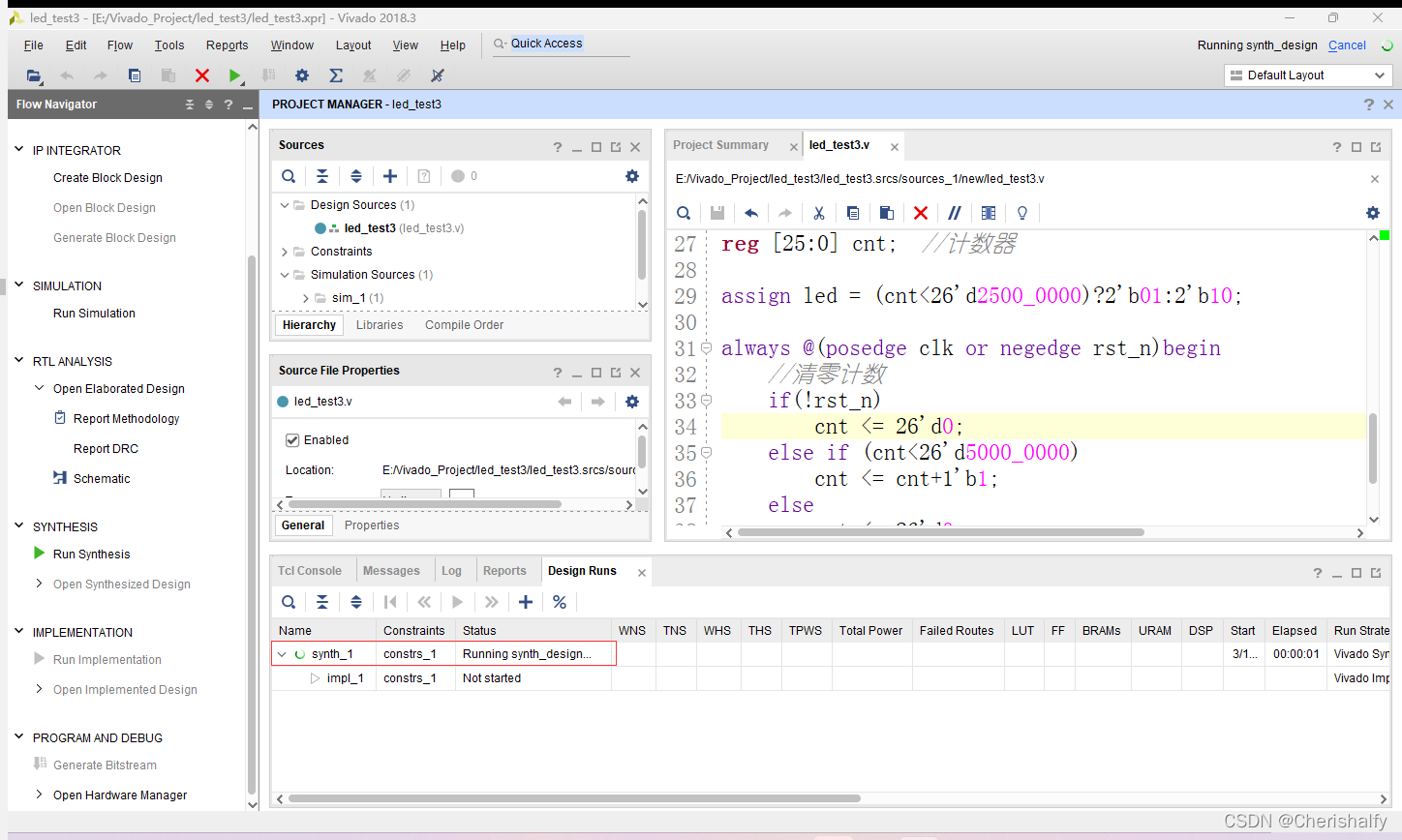Screen dimensions: 1402x840
Task: Expand the Constraints folder in Sources
Action: coord(285,252)
